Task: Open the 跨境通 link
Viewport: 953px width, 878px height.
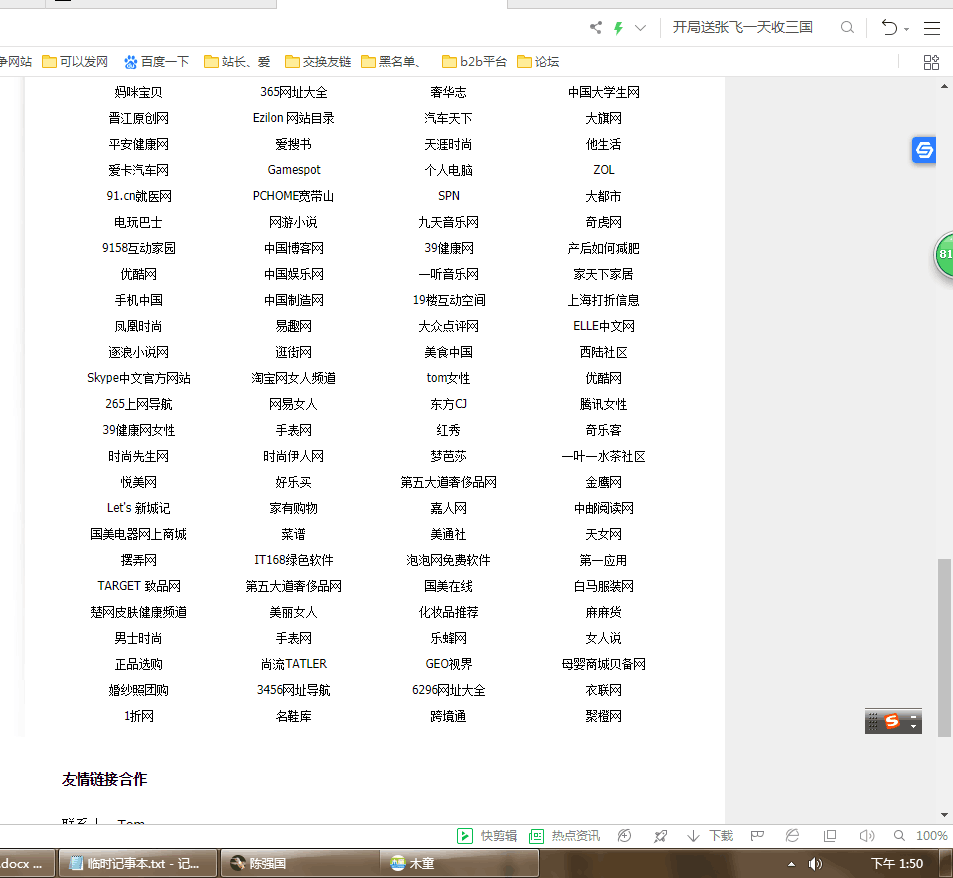Action: (x=449, y=716)
